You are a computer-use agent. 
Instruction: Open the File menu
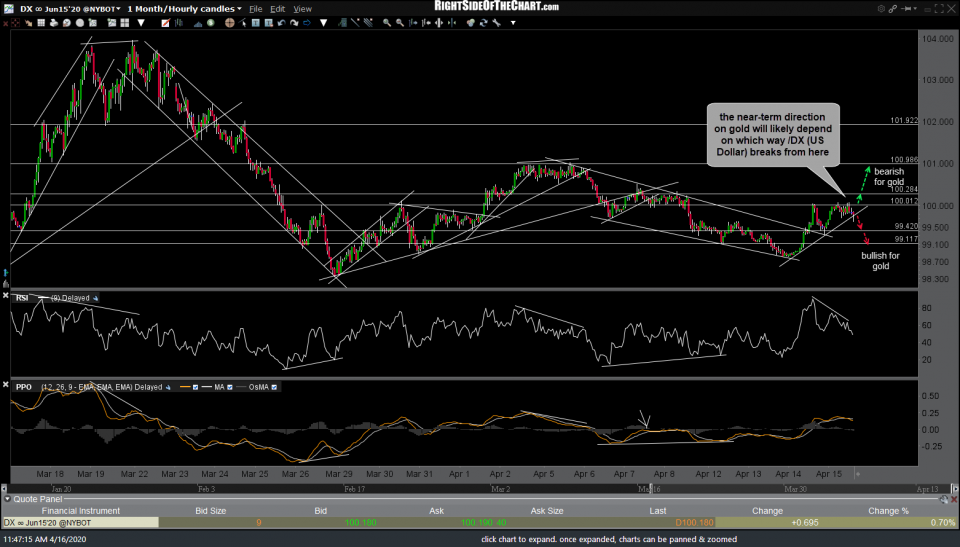tap(256, 9)
